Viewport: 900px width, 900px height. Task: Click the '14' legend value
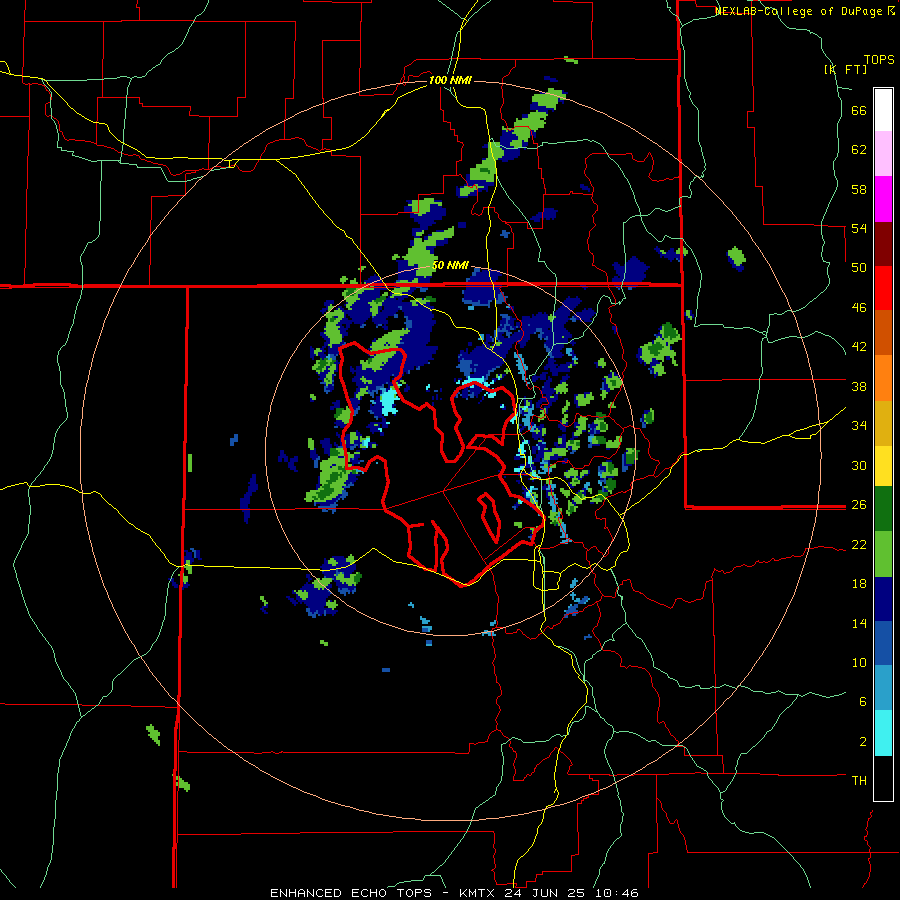pos(859,623)
